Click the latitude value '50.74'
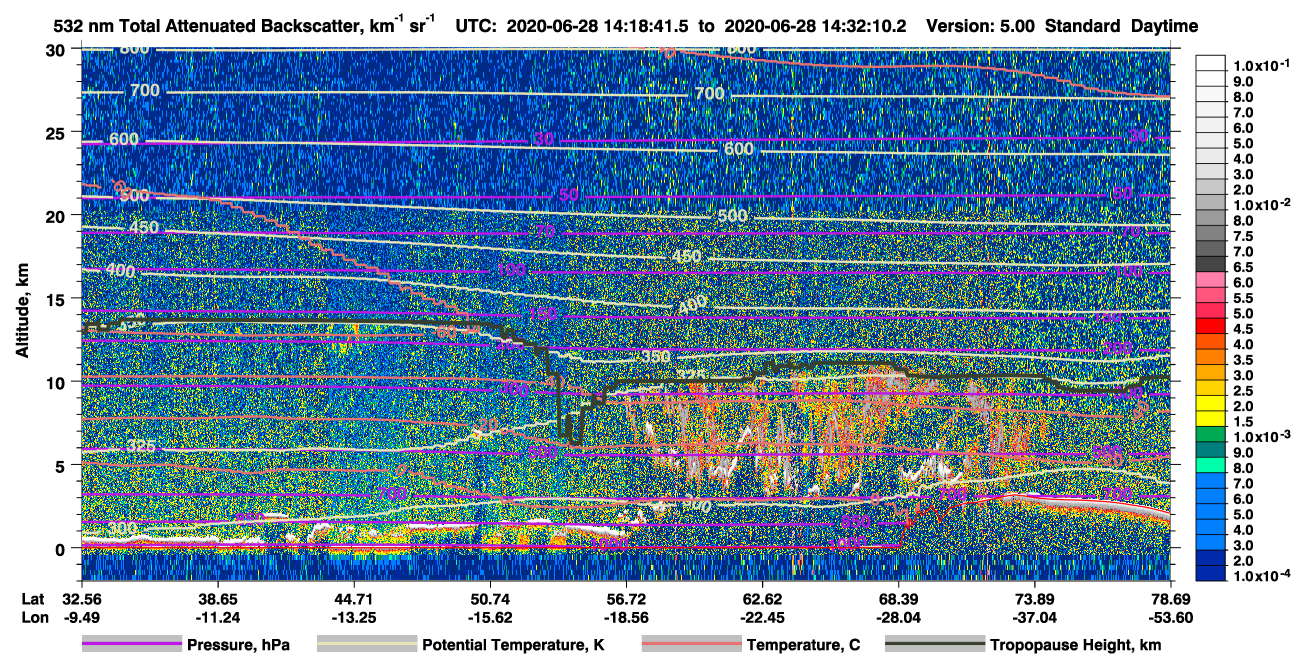Viewport: 1300px width, 667px height. pyautogui.click(x=489, y=598)
